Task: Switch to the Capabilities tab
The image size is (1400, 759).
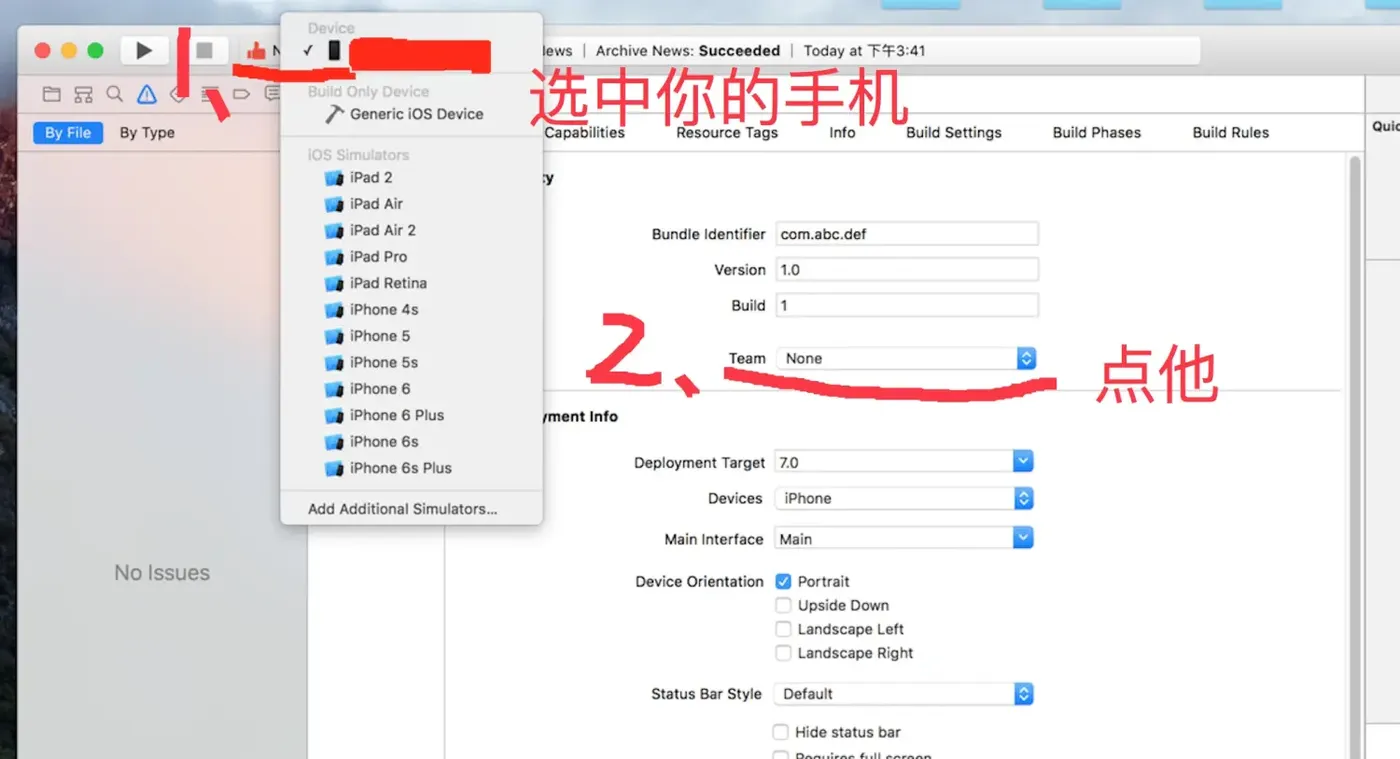Action: [x=585, y=132]
